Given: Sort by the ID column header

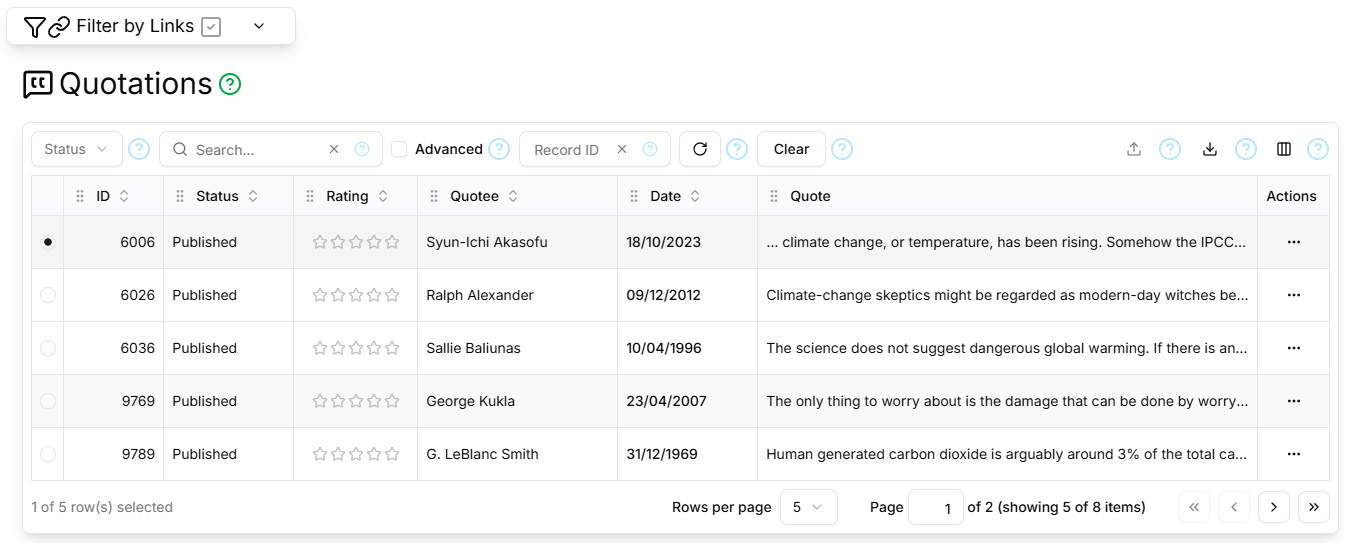Looking at the screenshot, I should (x=112, y=196).
